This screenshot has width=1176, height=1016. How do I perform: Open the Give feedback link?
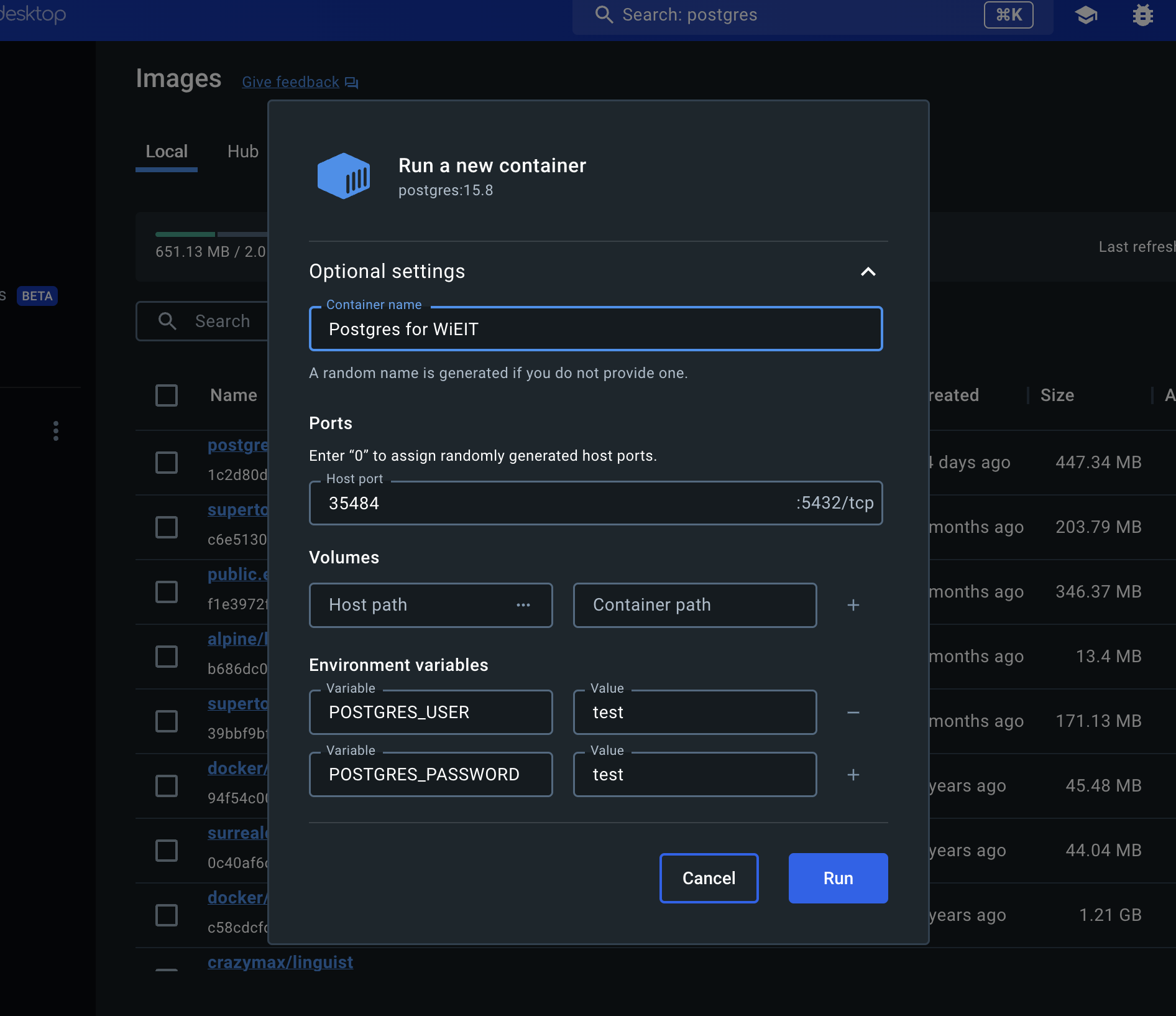click(291, 82)
